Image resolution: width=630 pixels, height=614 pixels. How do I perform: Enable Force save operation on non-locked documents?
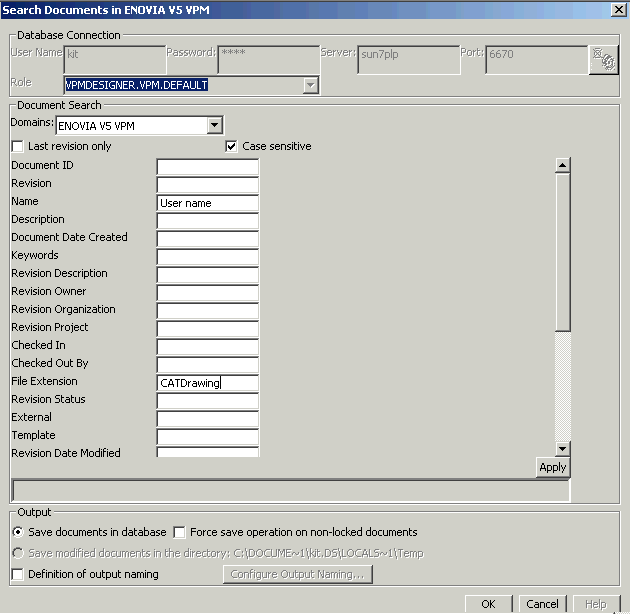(180, 532)
